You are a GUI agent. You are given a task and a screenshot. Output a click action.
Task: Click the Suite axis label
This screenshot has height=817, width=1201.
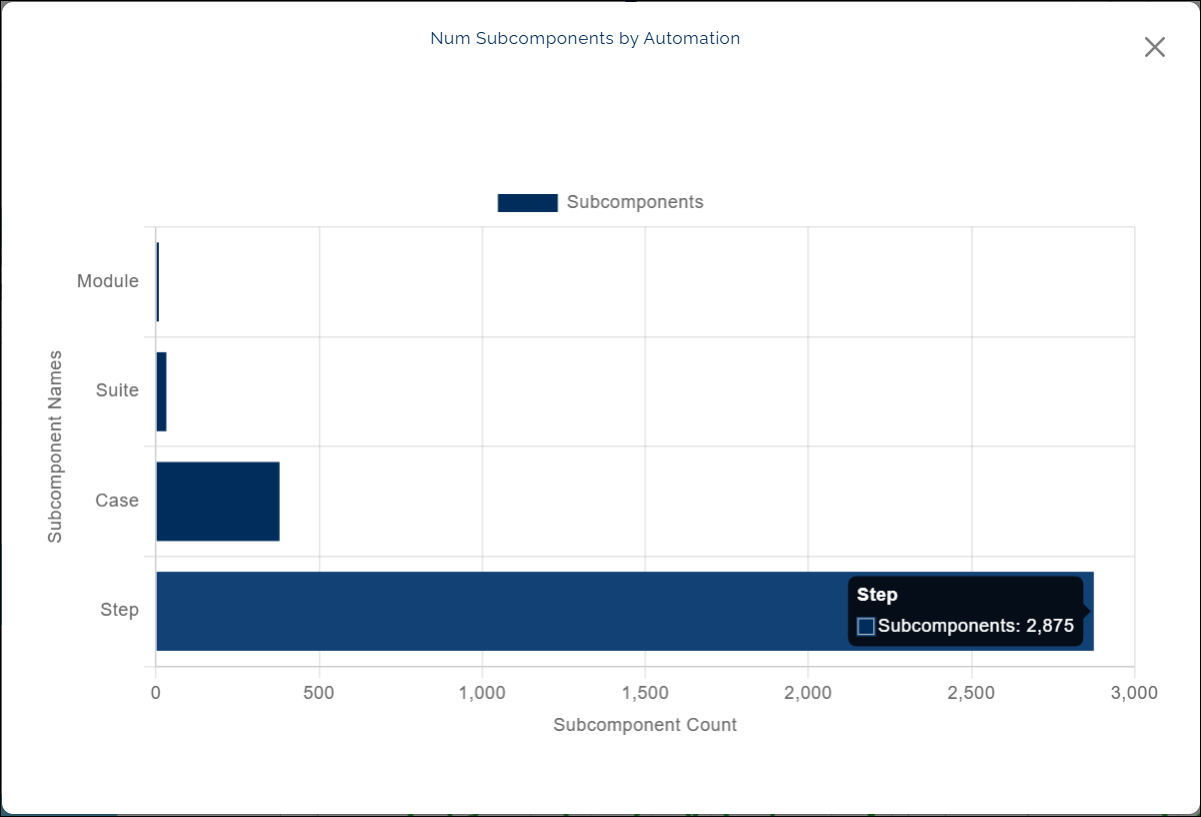(117, 391)
